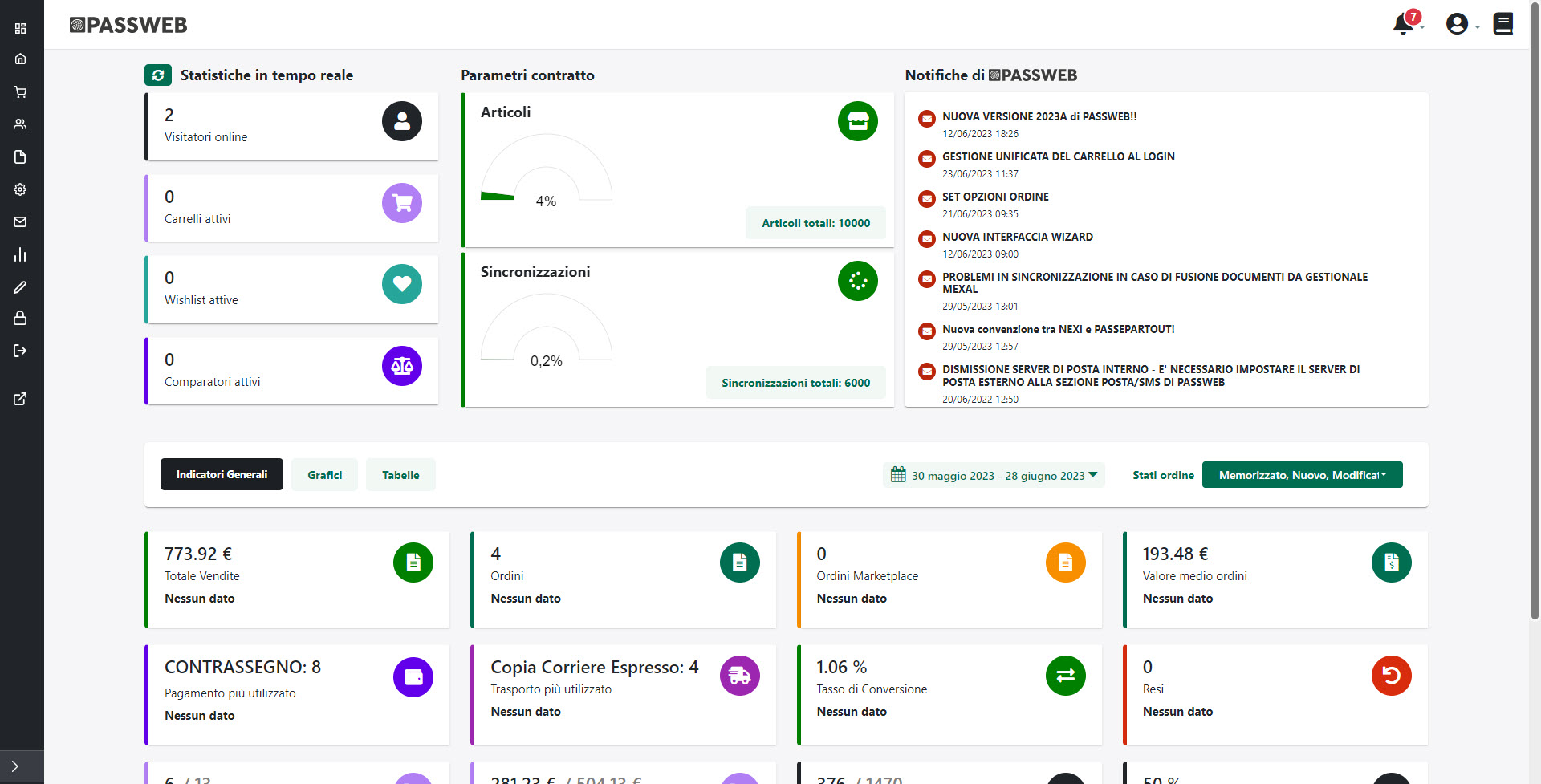
Task: Click the pencil edit sidebar icon
Action: [x=21, y=287]
